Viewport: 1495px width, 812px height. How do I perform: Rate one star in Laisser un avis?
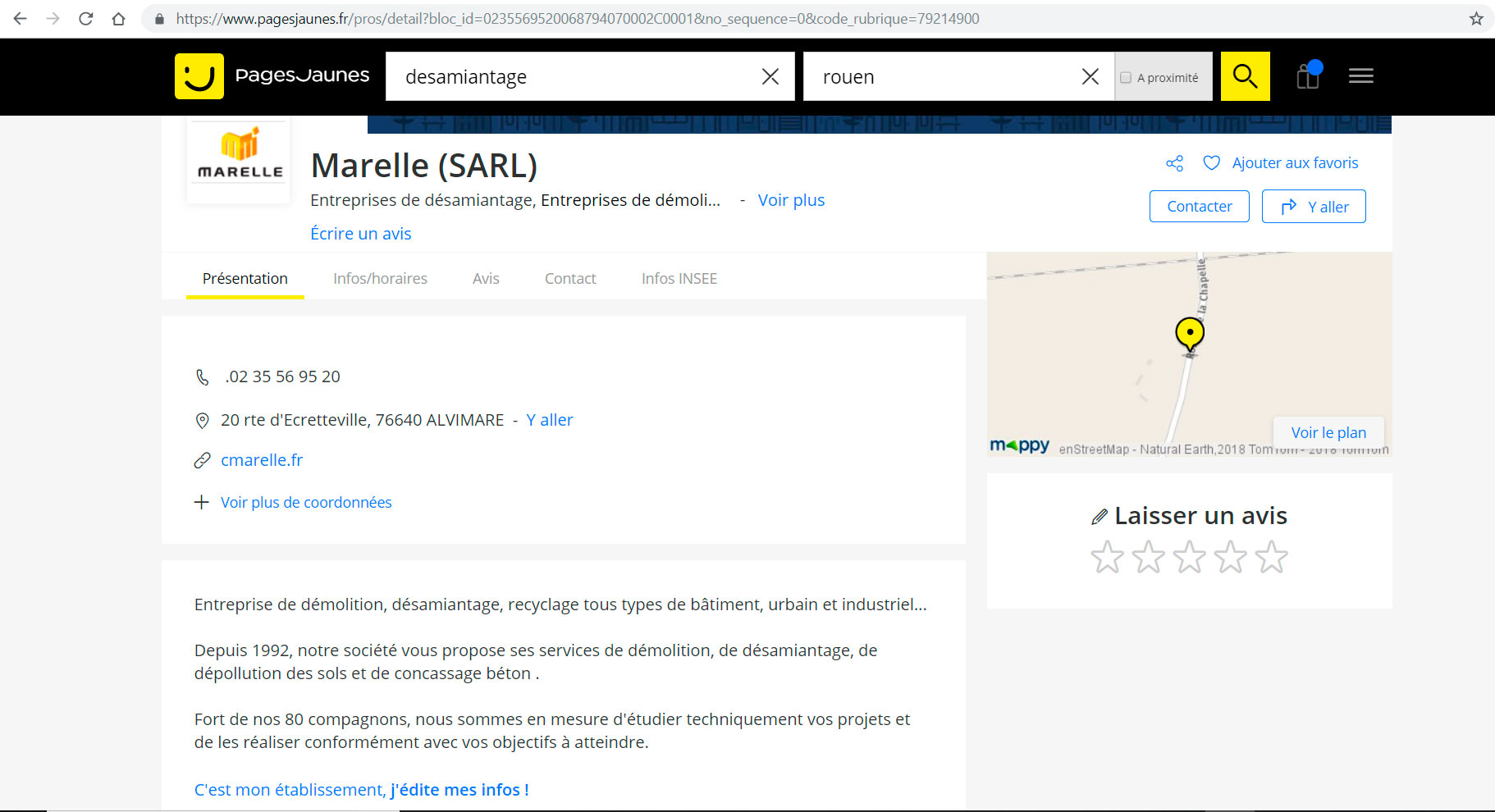pyautogui.click(x=1107, y=557)
